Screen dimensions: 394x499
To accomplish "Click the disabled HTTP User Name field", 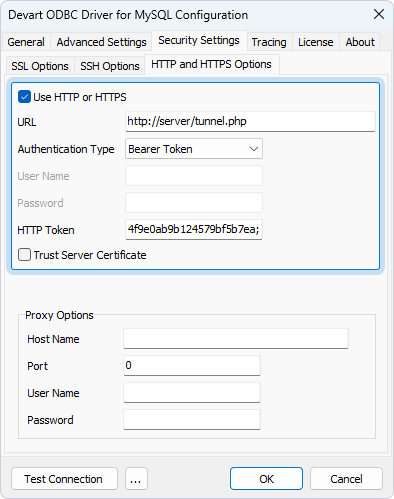I will pyautogui.click(x=194, y=175).
